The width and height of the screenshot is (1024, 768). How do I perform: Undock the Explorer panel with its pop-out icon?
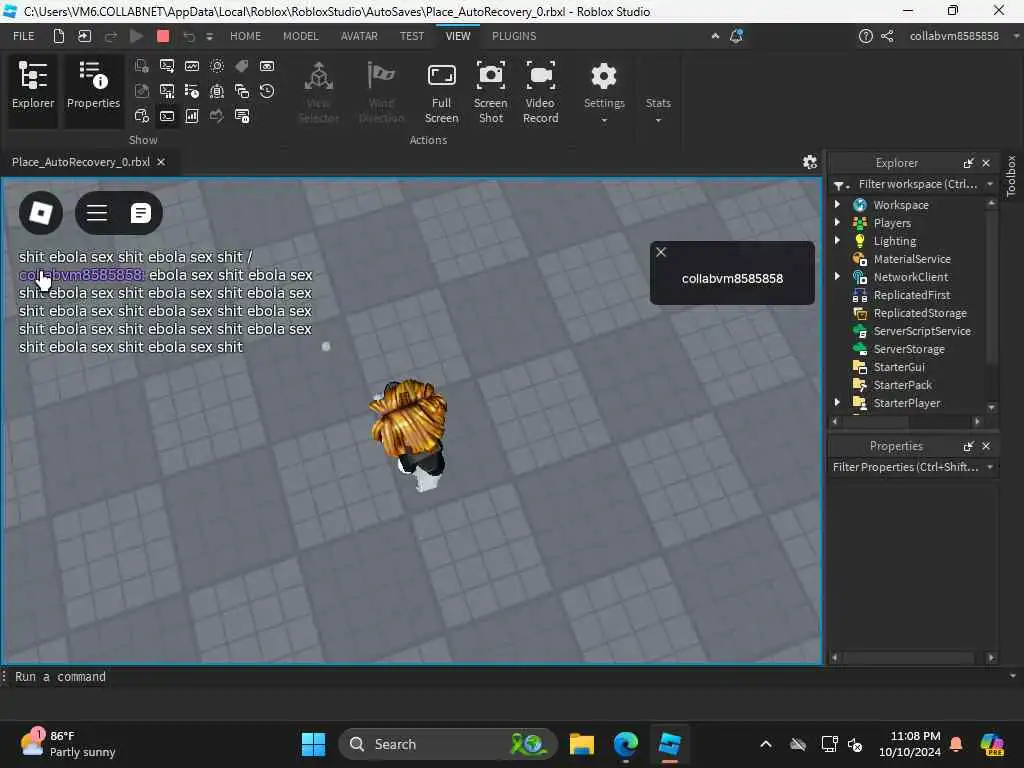(968, 163)
